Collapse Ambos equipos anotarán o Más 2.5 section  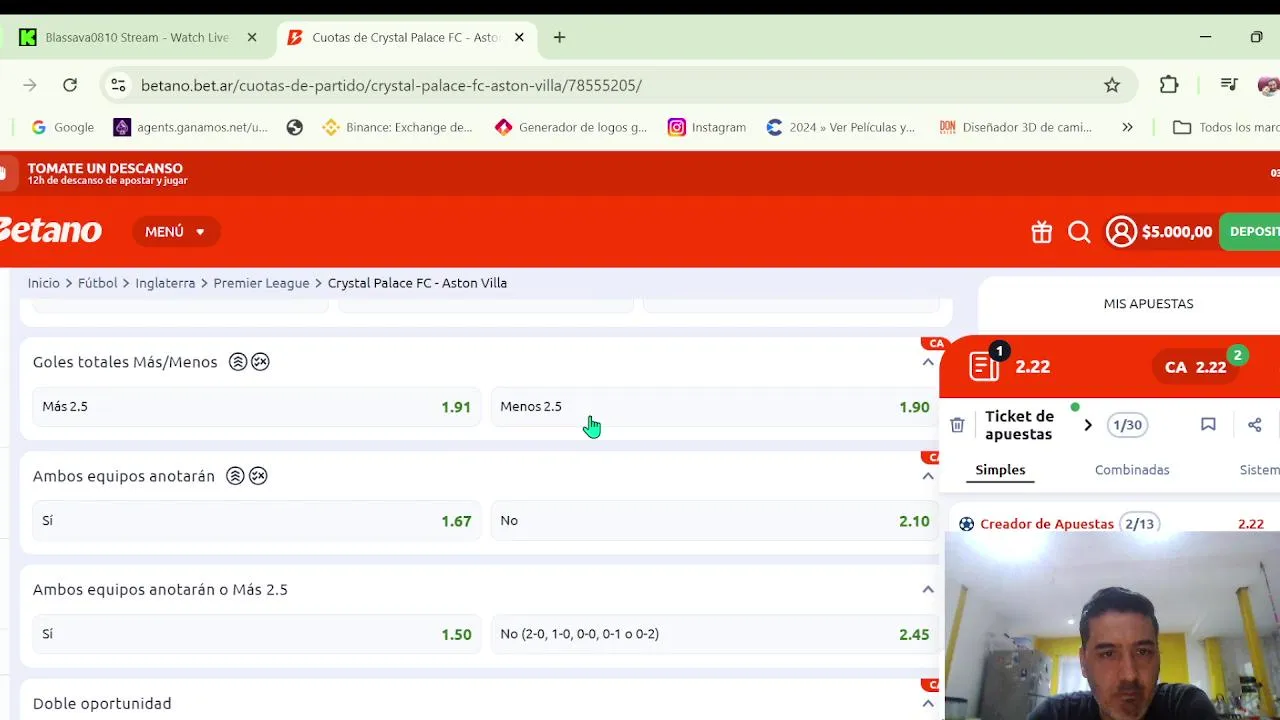[x=928, y=590]
